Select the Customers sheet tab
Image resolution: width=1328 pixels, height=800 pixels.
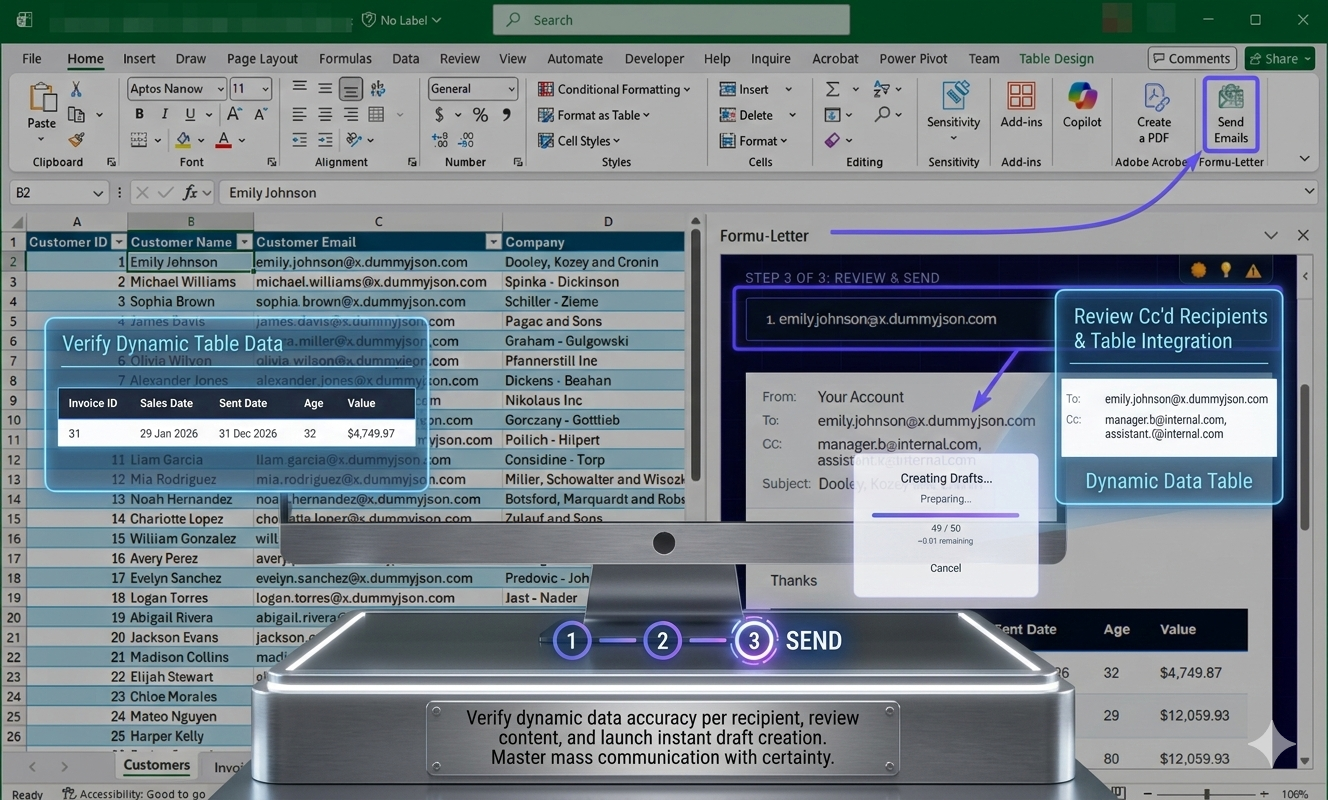click(x=156, y=765)
